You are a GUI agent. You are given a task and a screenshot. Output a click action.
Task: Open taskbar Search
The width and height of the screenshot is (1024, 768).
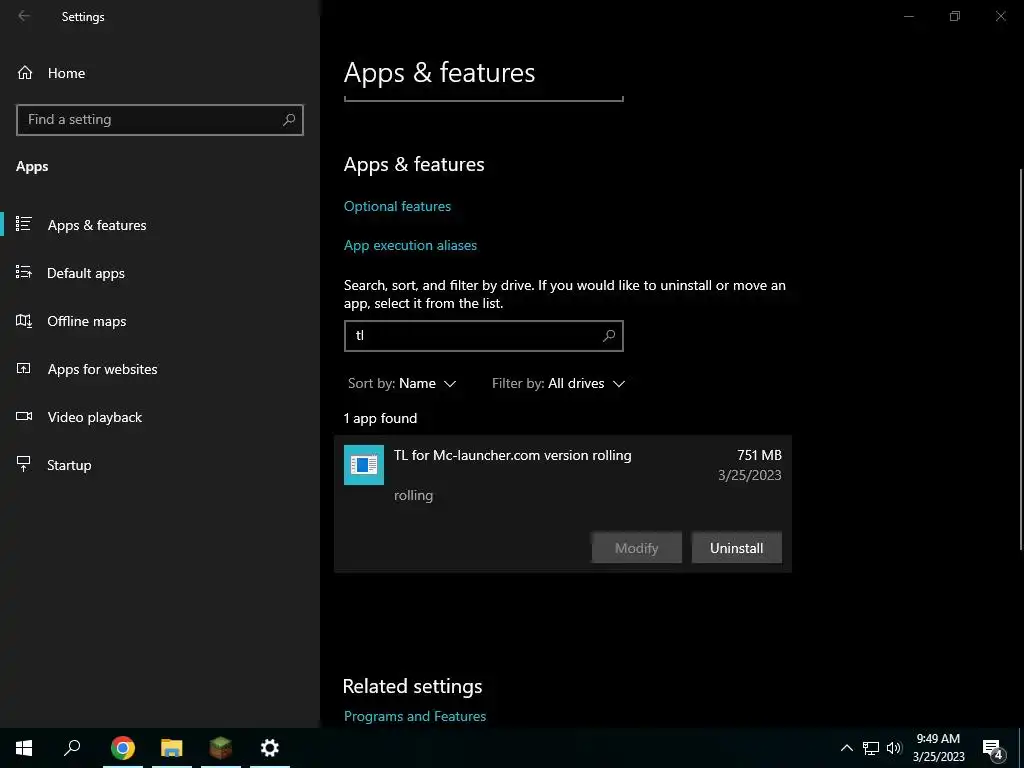72,748
